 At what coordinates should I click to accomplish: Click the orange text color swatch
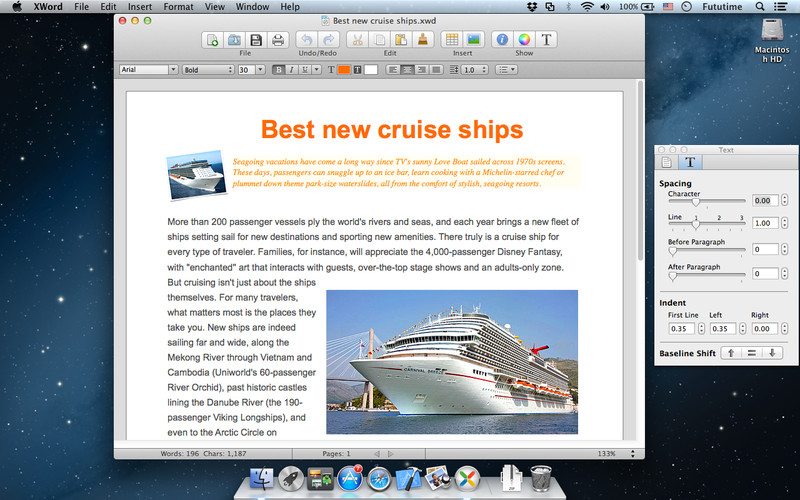[x=344, y=70]
